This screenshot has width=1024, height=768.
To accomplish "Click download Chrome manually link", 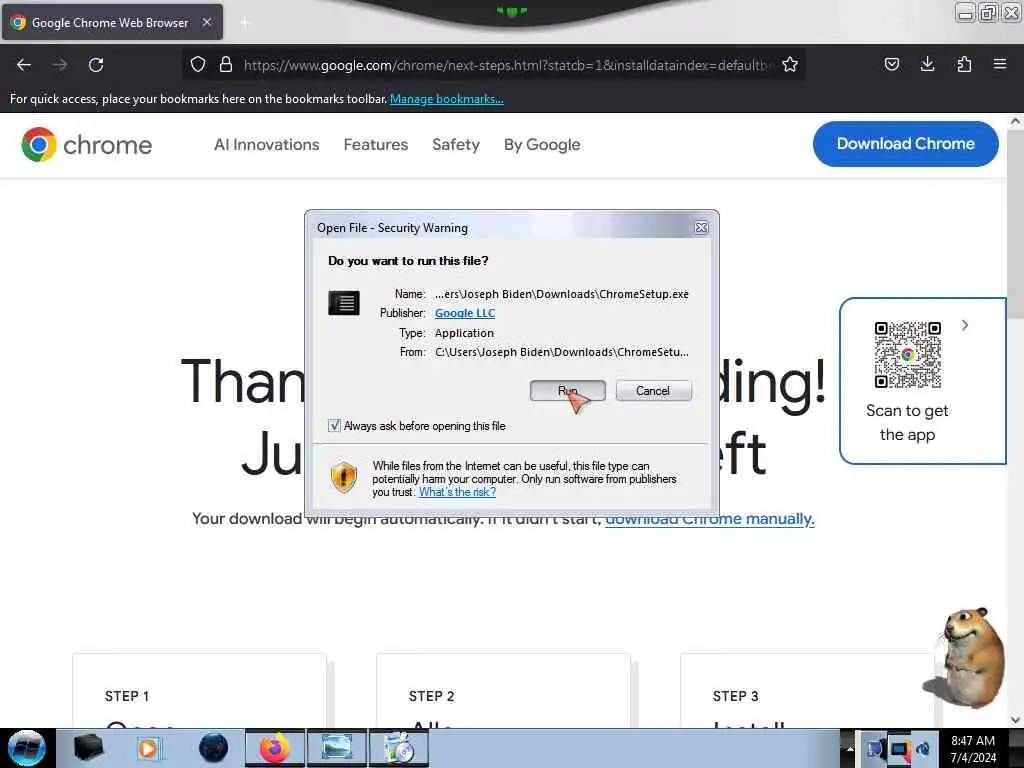I will click(709, 519).
